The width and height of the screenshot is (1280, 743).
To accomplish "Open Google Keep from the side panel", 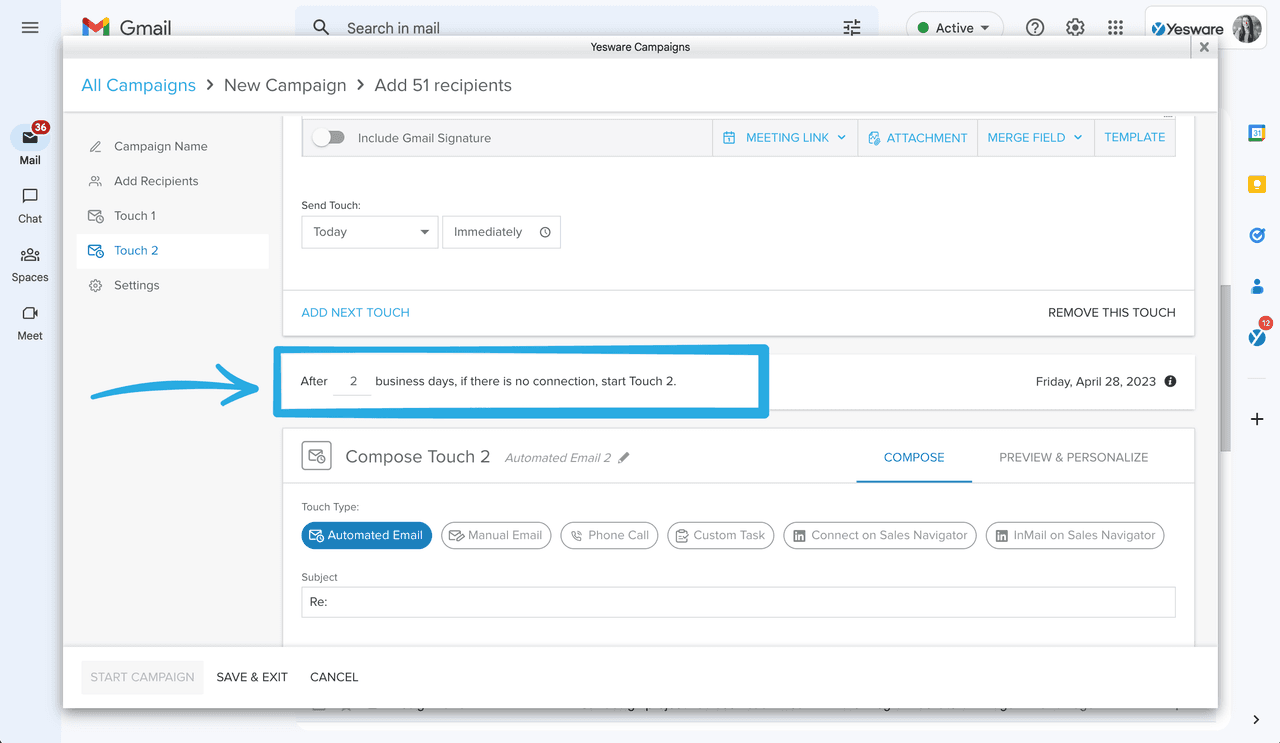I will 1256,184.
